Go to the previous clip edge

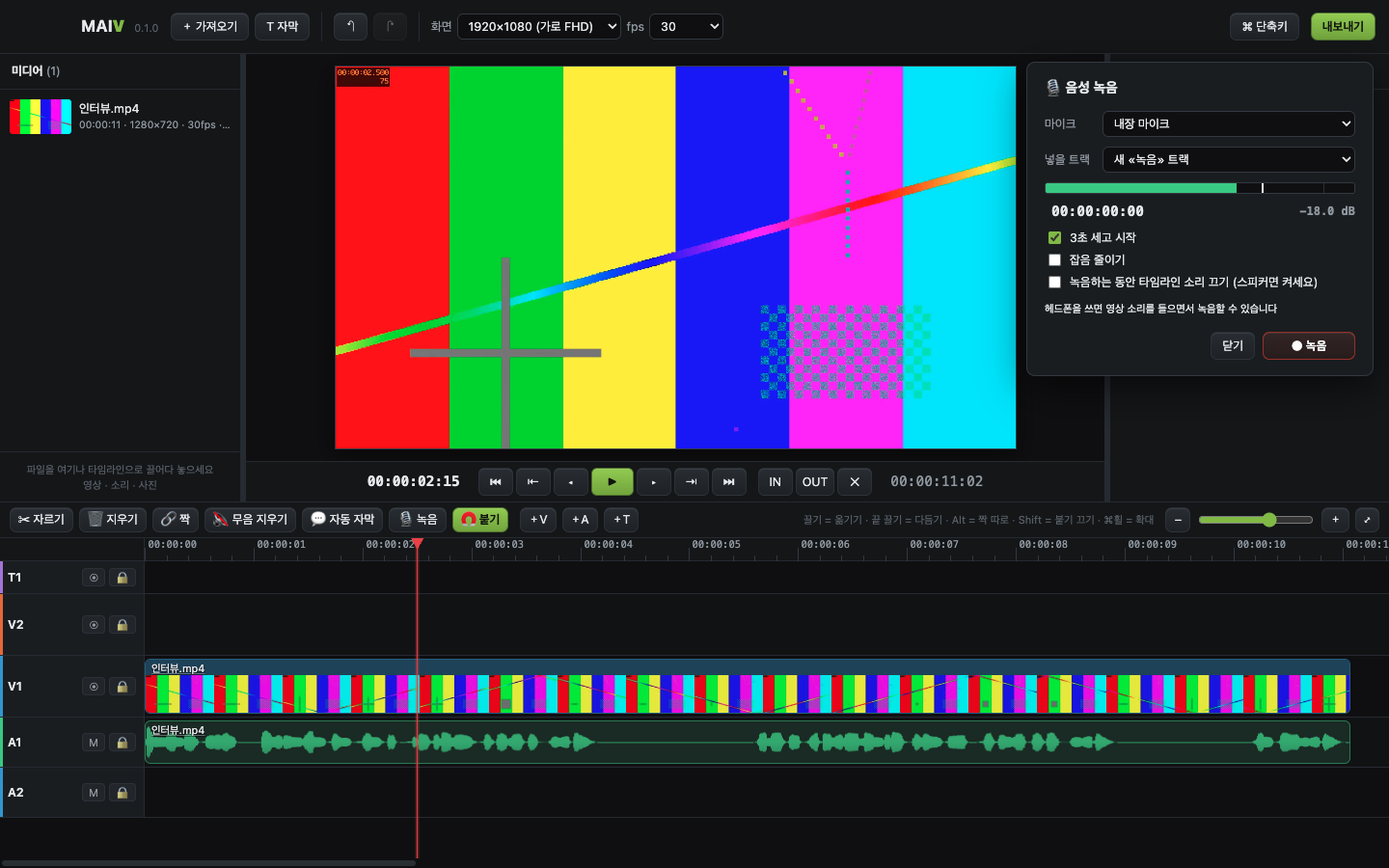tap(533, 481)
